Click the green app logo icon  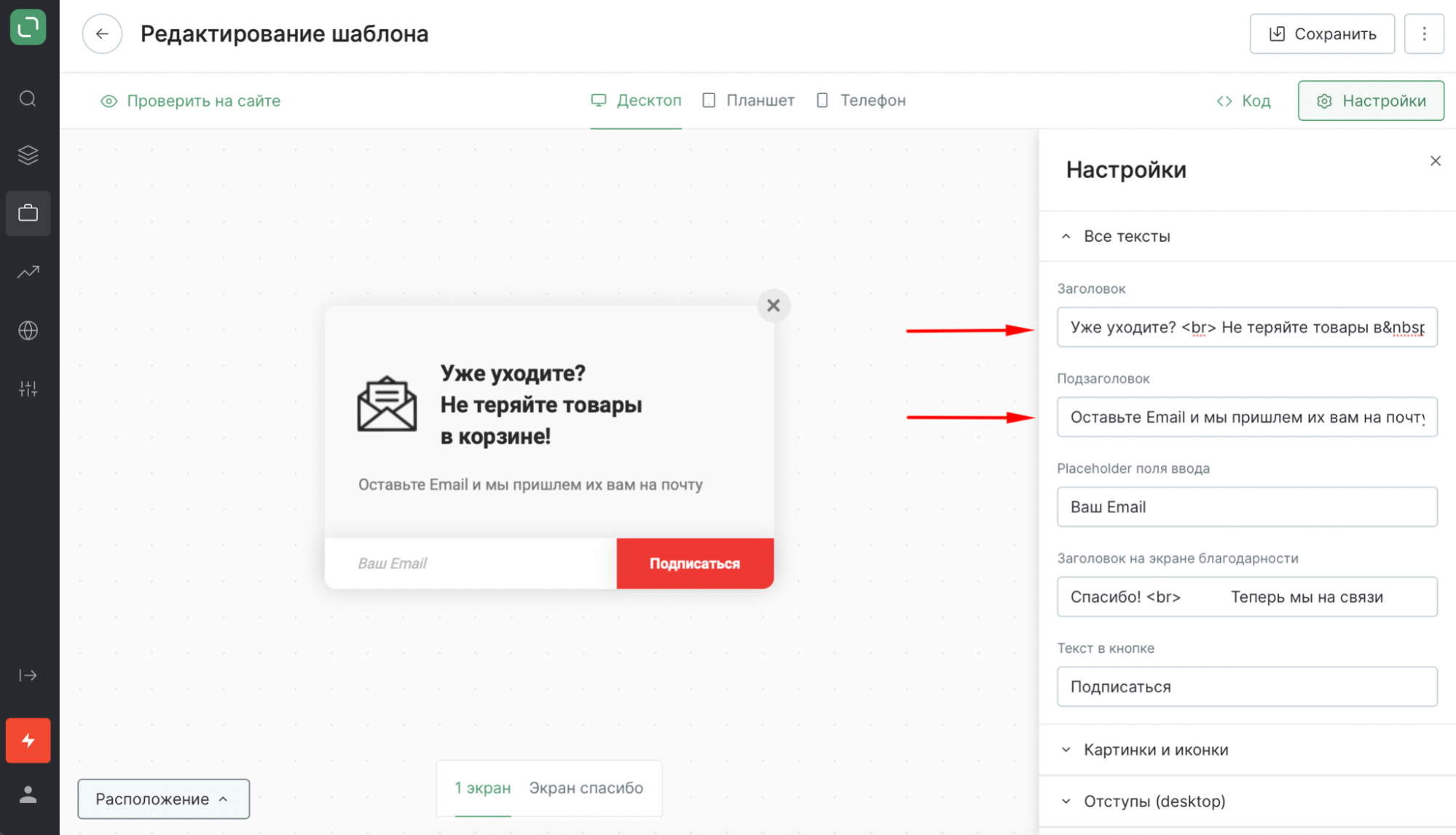[x=28, y=27]
